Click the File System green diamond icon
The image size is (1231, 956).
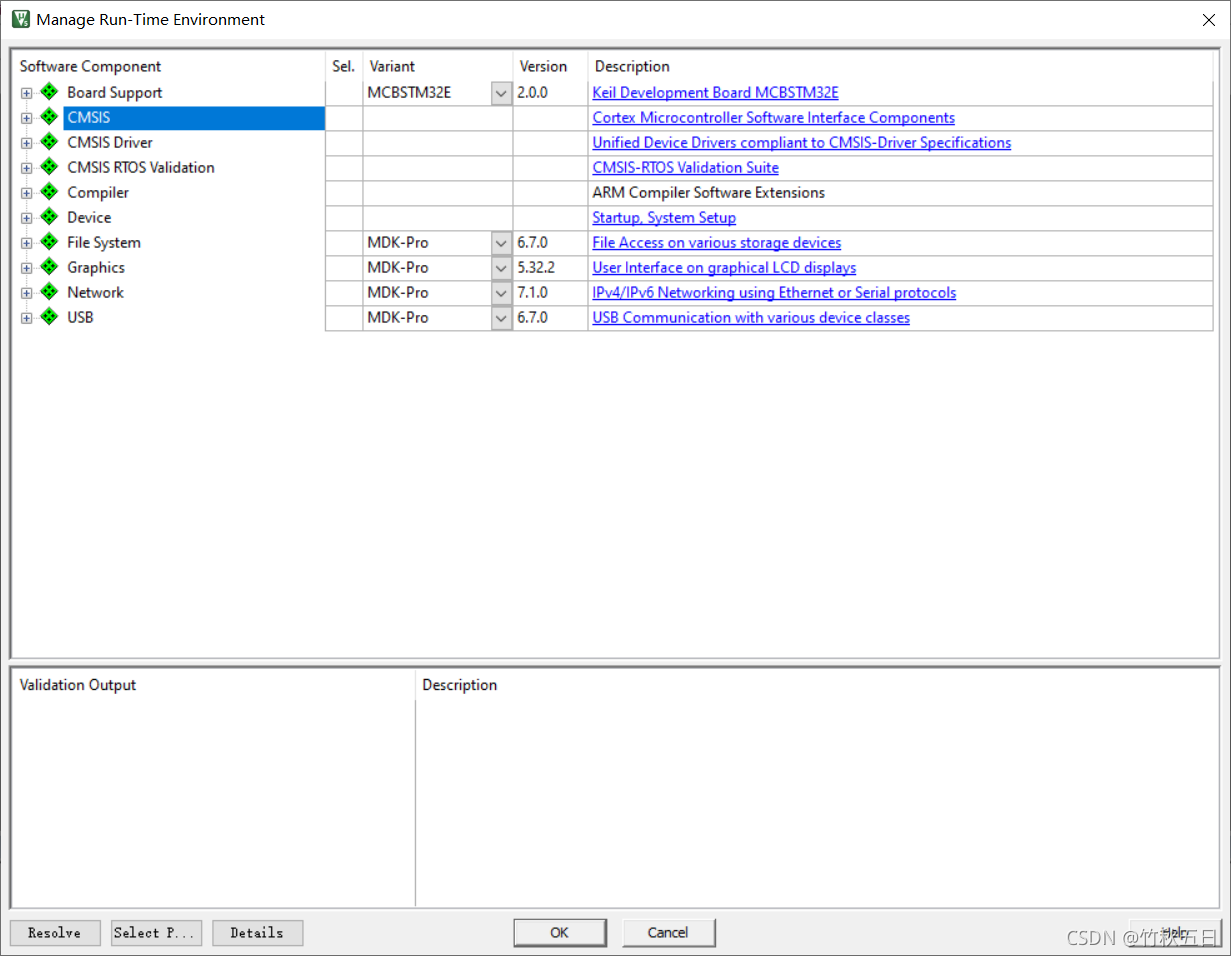pyautogui.click(x=49, y=242)
